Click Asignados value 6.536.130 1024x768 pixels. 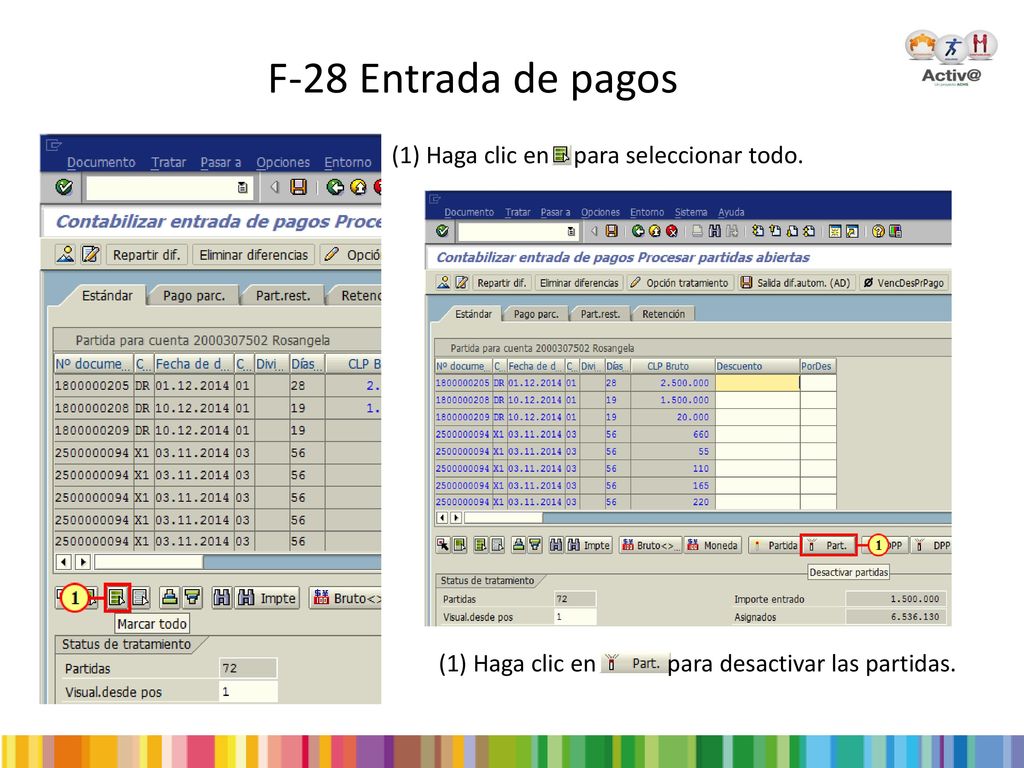coord(895,616)
